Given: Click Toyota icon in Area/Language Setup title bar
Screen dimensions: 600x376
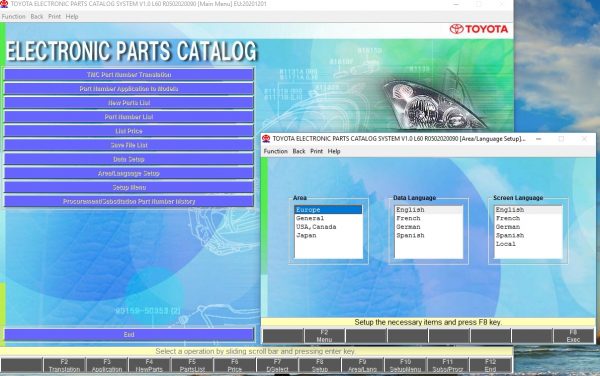Looking at the screenshot, I should click(x=266, y=138).
